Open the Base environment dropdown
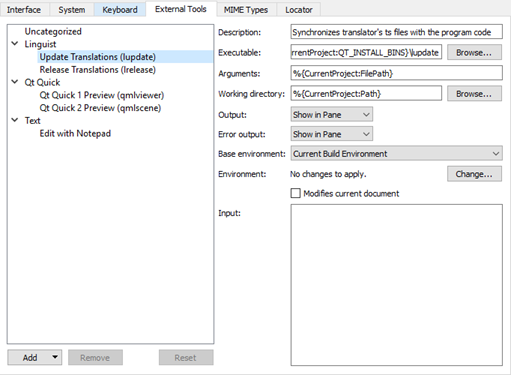Screen dimensions: 511x375 point(396,153)
